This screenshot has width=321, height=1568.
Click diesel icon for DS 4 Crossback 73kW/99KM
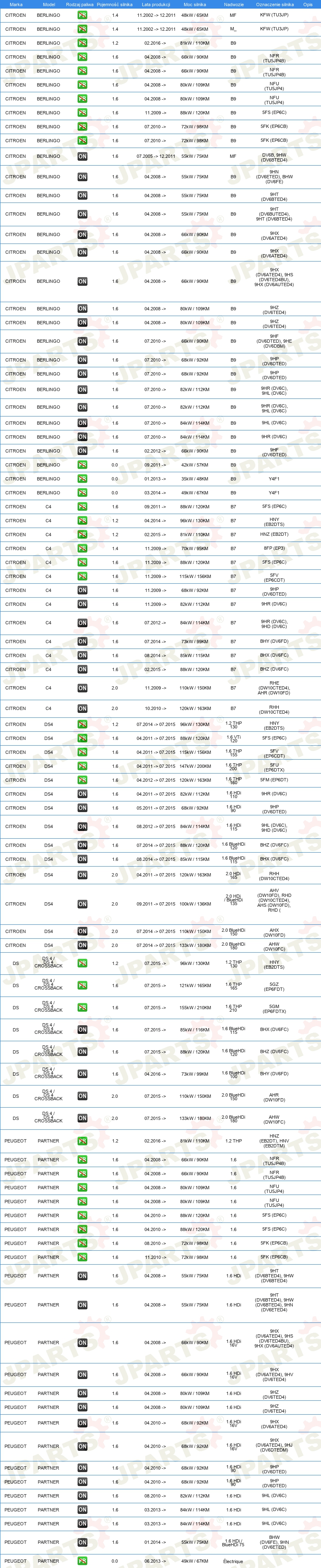pos(82,1074)
